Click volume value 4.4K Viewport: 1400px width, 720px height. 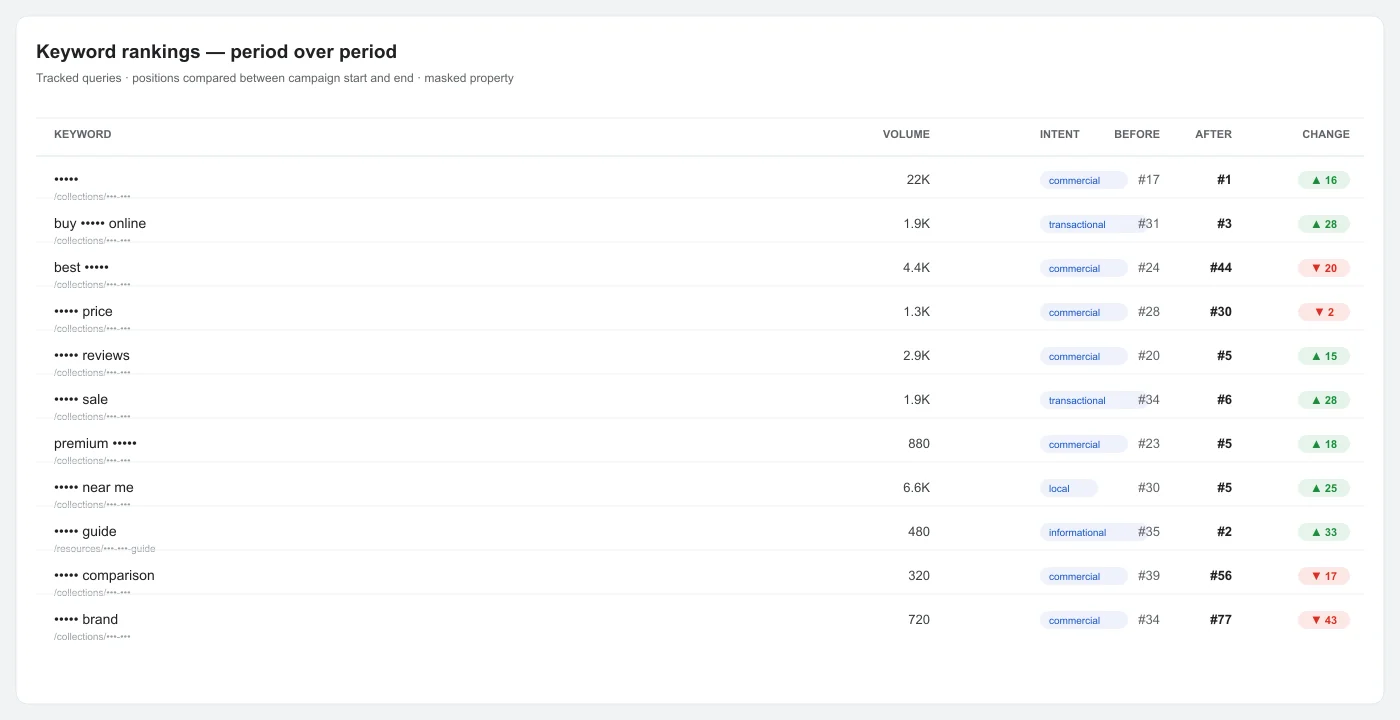pos(916,268)
